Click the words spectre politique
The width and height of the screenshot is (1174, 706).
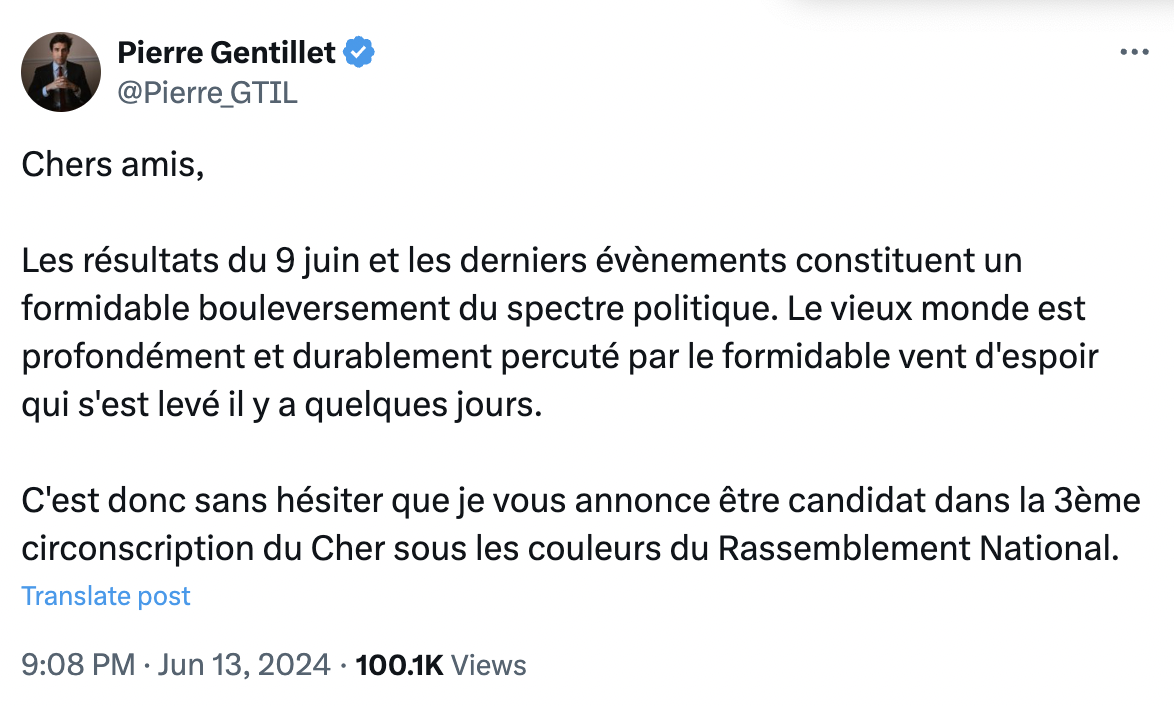(642, 308)
